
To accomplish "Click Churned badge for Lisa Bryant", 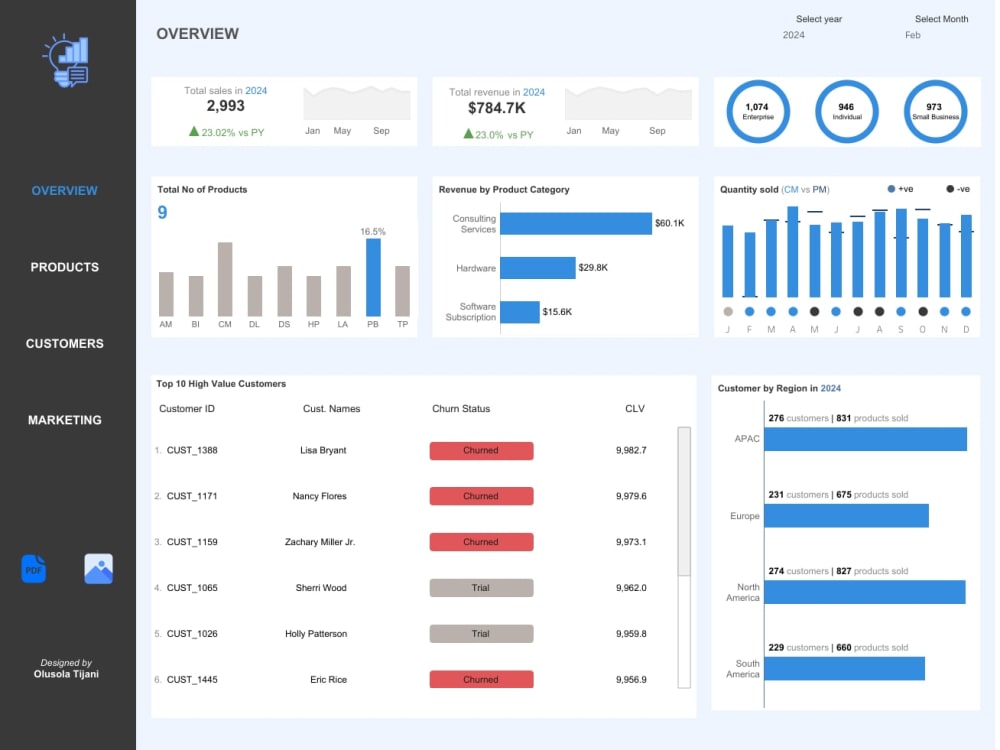I will pyautogui.click(x=482, y=450).
